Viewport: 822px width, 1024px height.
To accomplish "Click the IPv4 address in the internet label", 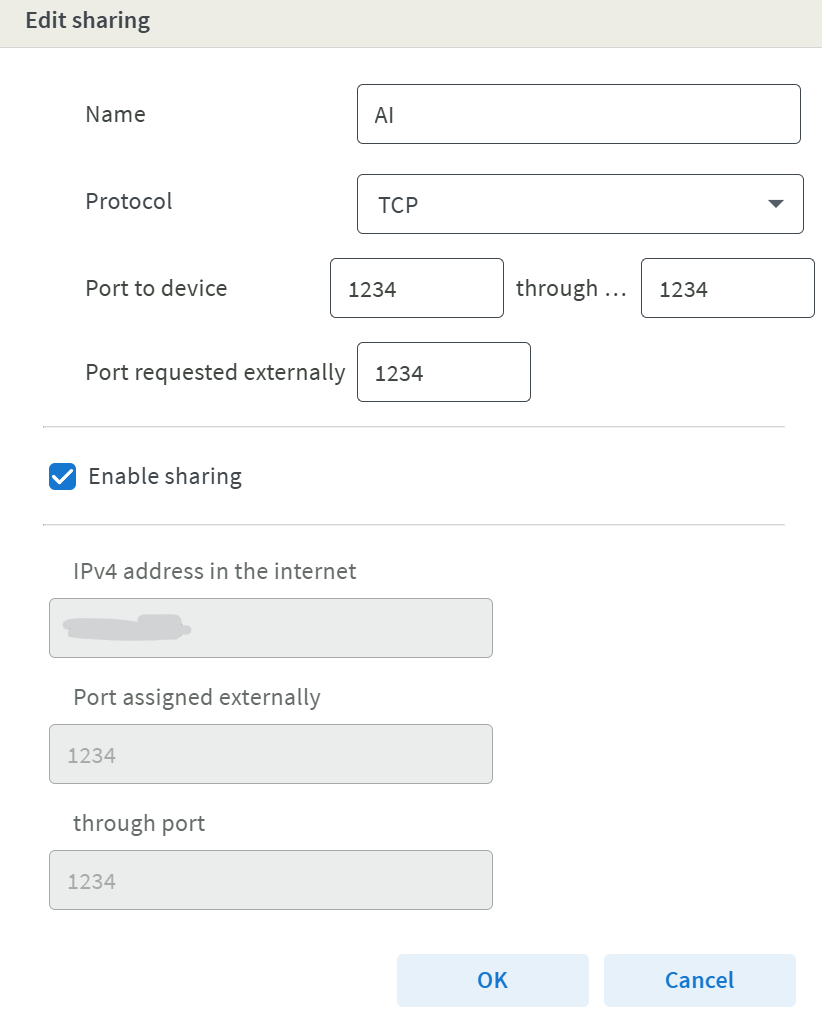I will tap(213, 571).
